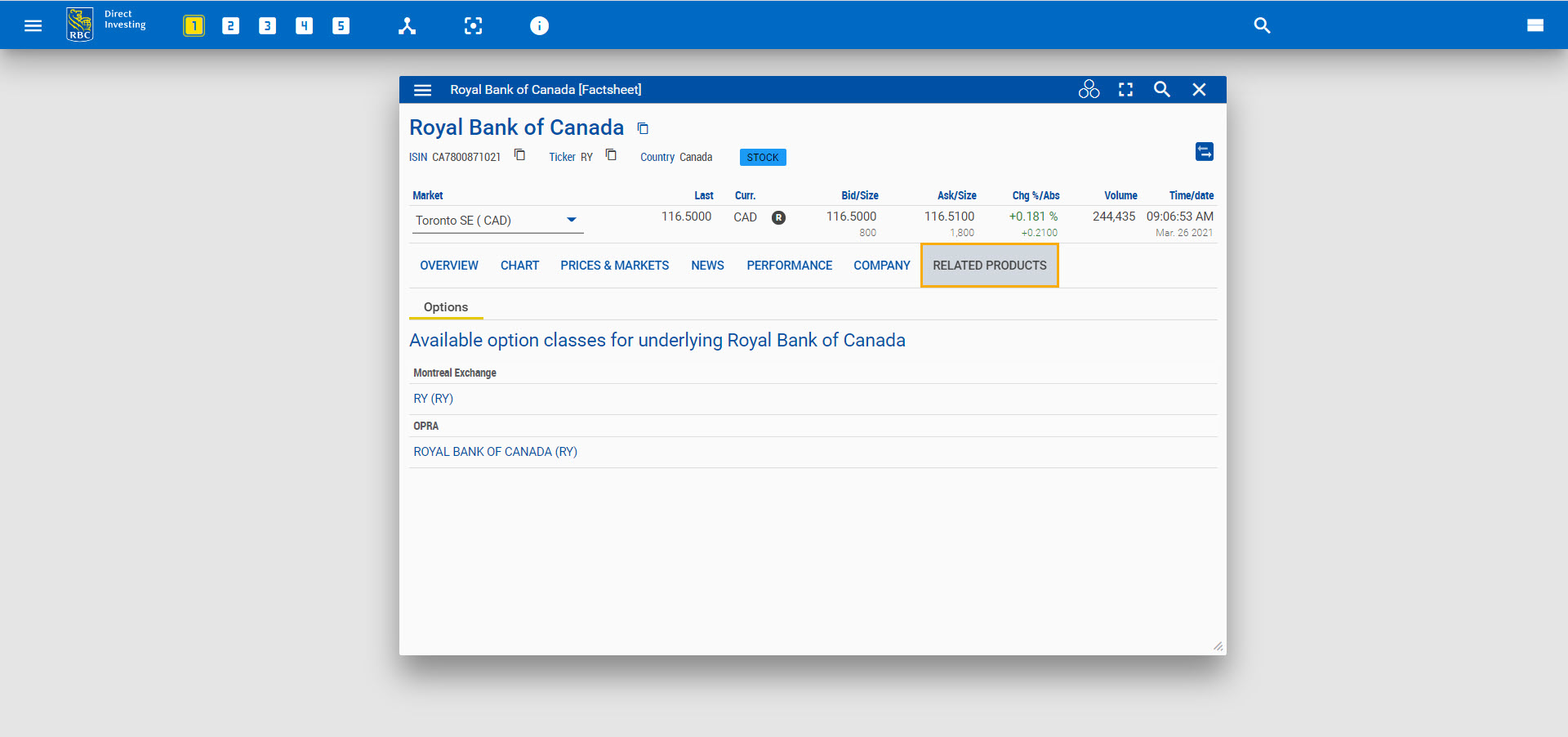Open the main hamburger menu in top bar
The image size is (1568, 737).
(33, 25)
